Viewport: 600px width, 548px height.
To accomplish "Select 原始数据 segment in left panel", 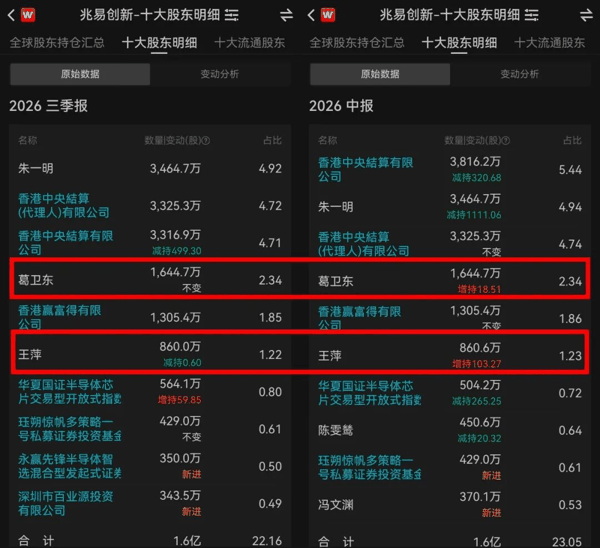I will pos(80,74).
